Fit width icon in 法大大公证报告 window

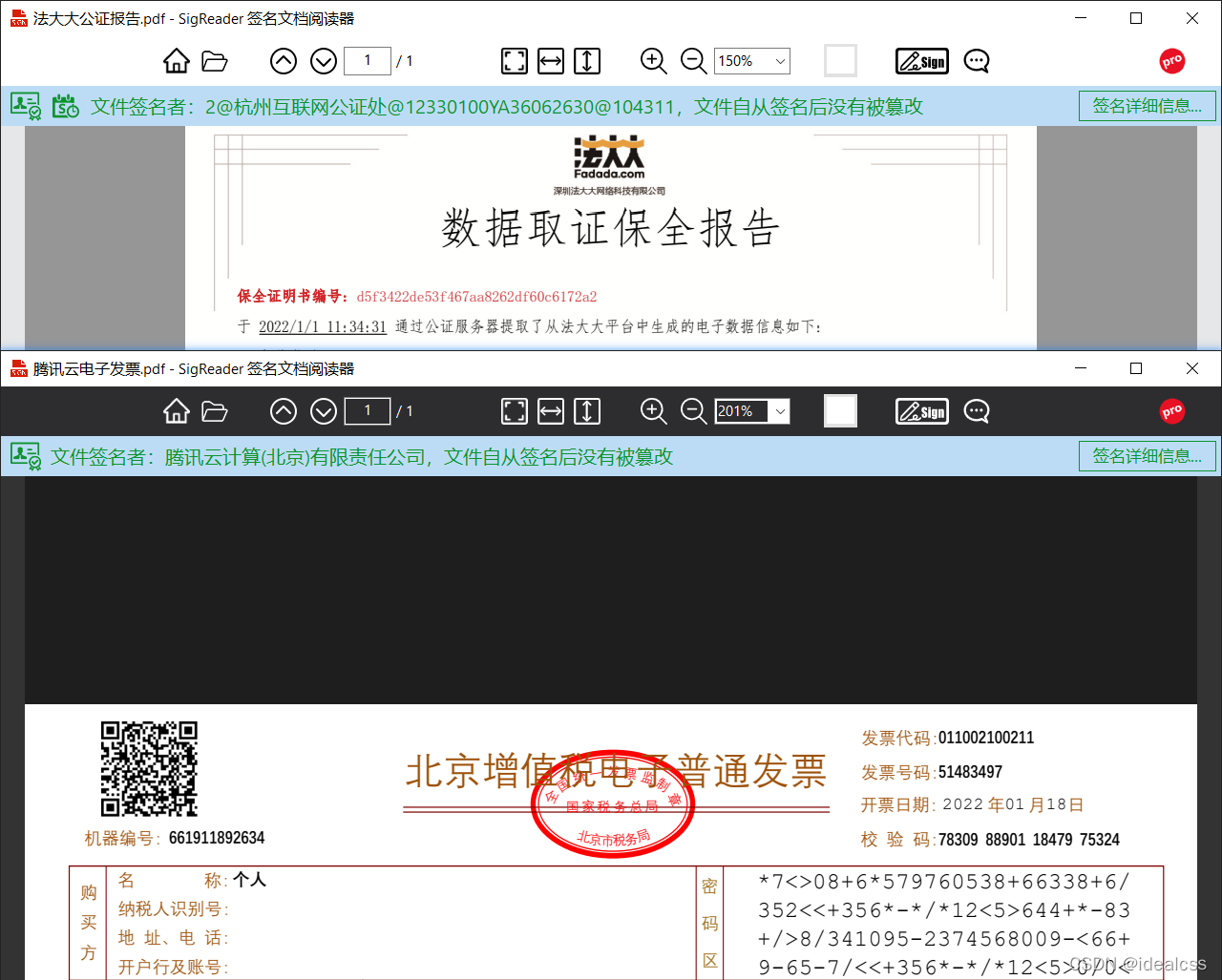pyautogui.click(x=551, y=61)
